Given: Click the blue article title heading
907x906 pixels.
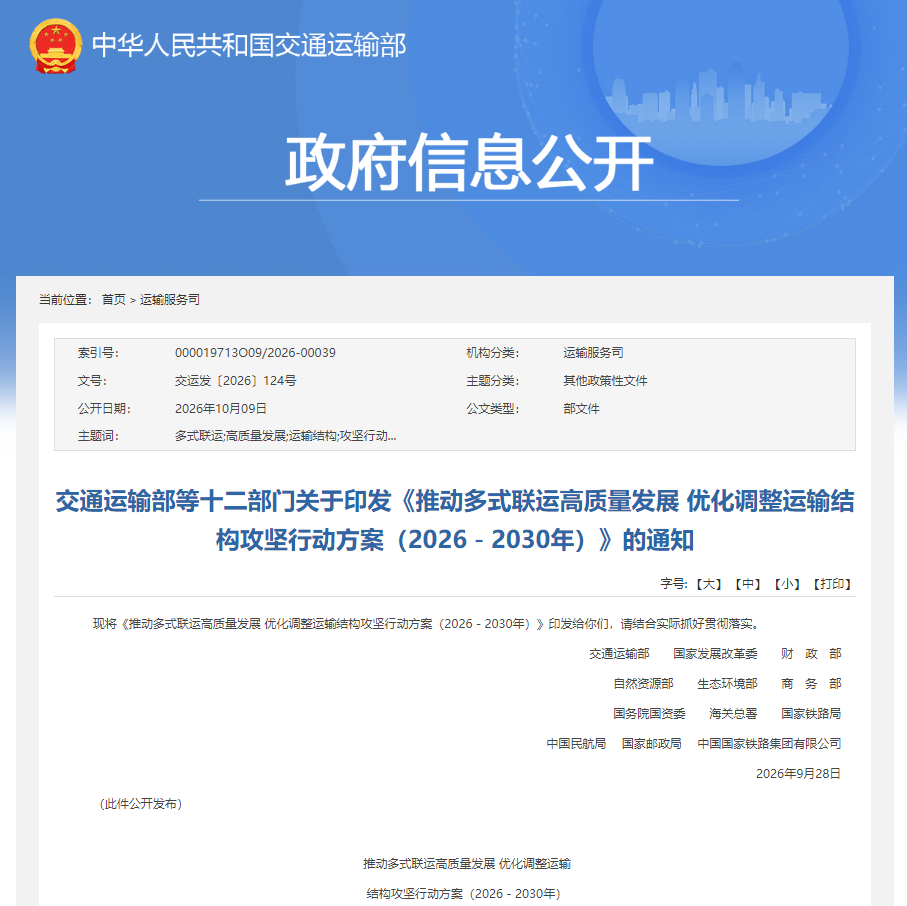Looking at the screenshot, I should pos(455,520).
